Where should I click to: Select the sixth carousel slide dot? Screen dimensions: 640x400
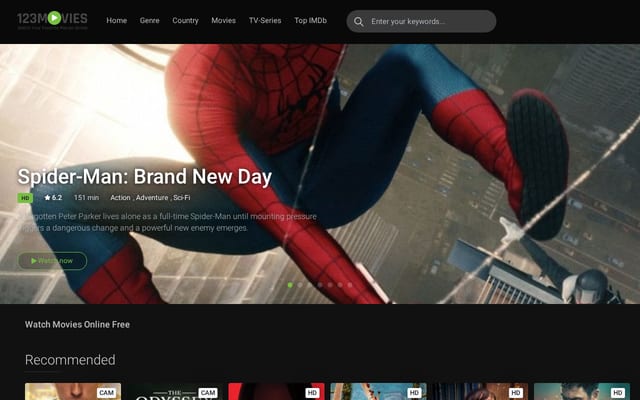click(340, 285)
